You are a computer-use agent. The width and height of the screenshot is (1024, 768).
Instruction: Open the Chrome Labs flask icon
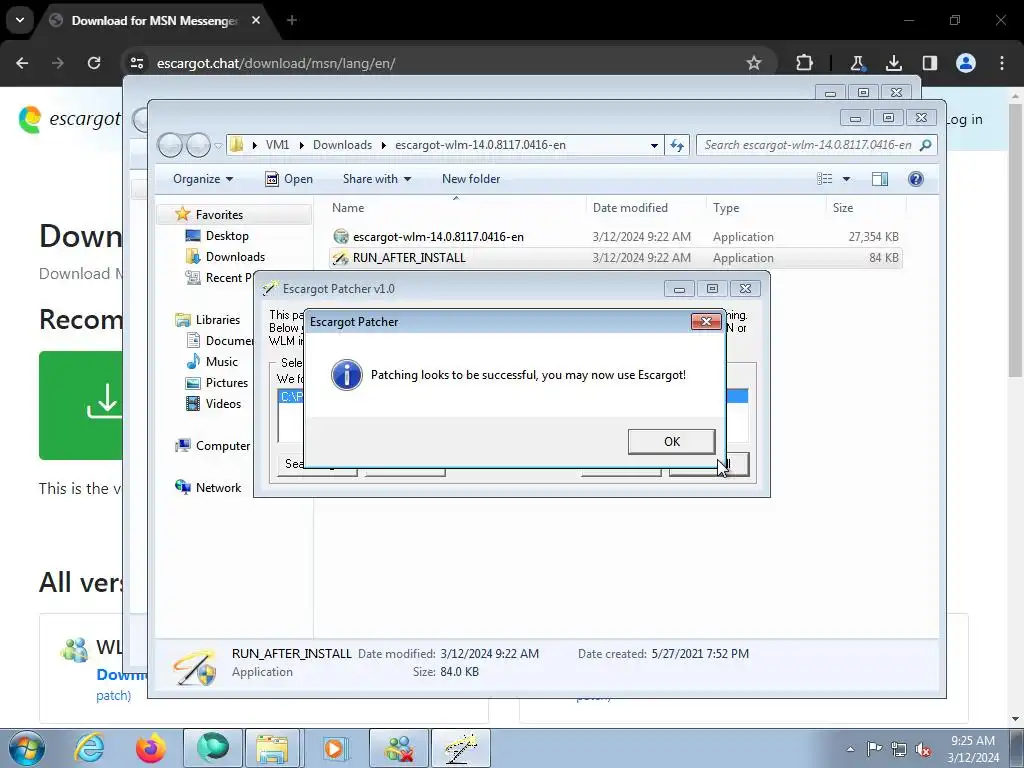pos(857,63)
